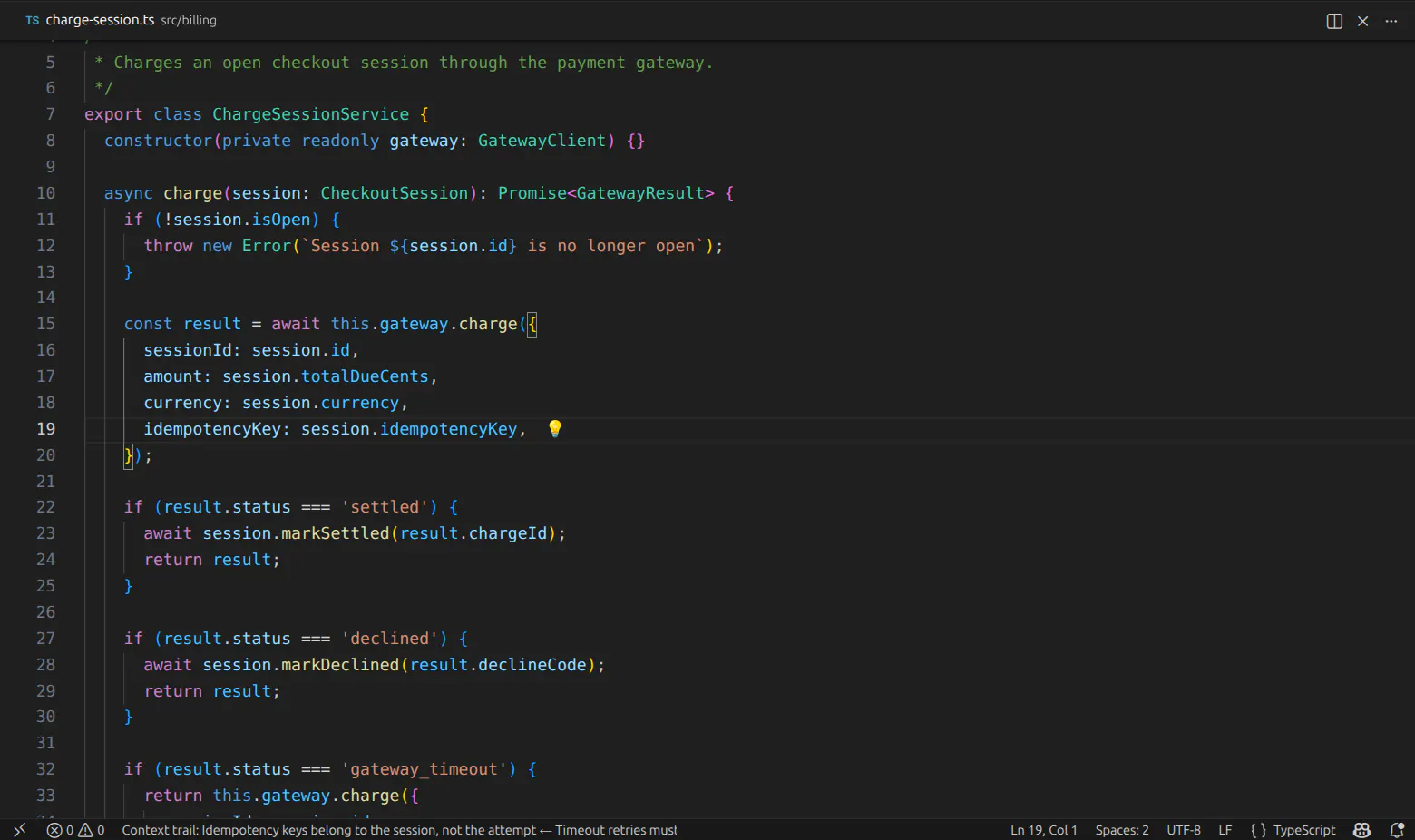Image resolution: width=1415 pixels, height=840 pixels.
Task: Change indentation via Spaces: 2
Action: coord(1122,830)
